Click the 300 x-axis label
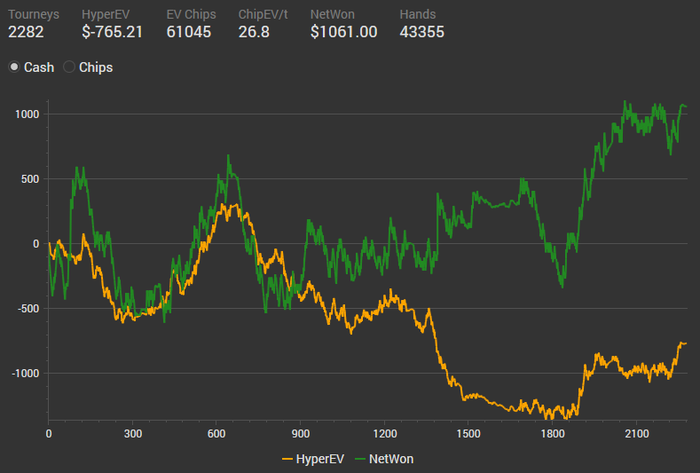 tap(133, 434)
